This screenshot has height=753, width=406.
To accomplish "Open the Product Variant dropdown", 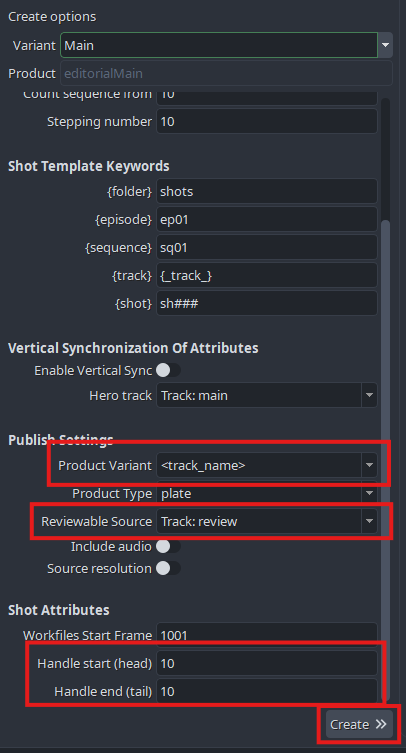I will (x=267, y=465).
